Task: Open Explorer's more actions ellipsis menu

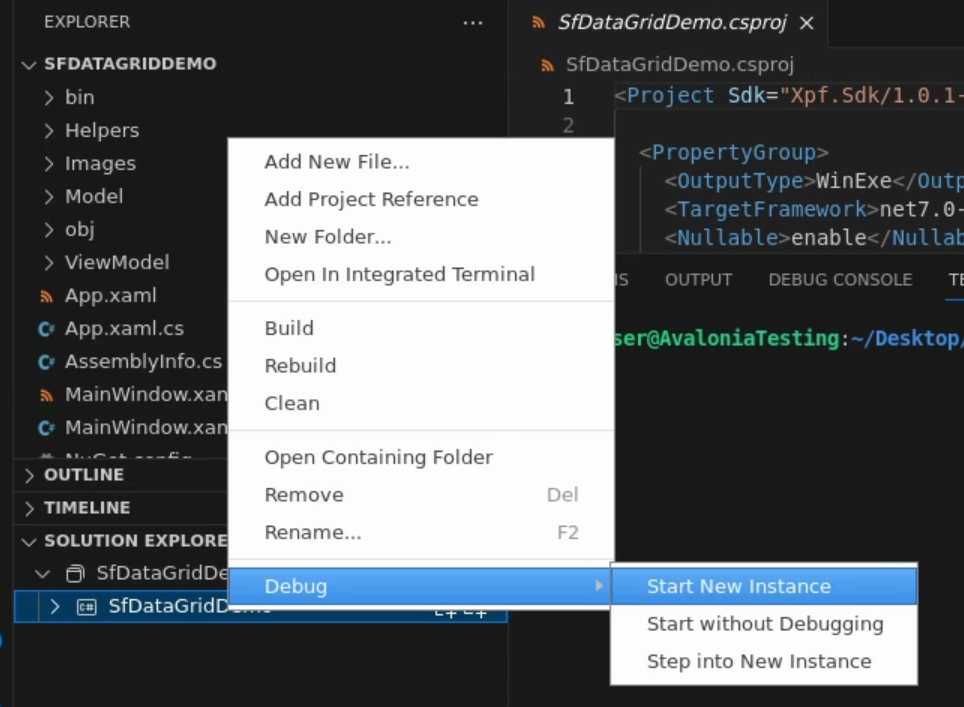Action: (x=473, y=22)
